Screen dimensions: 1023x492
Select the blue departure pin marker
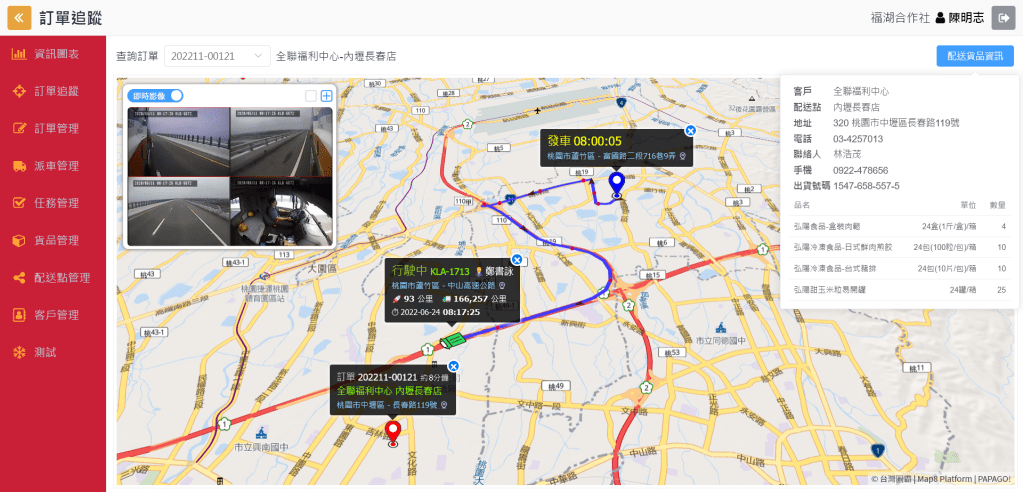(x=616, y=185)
